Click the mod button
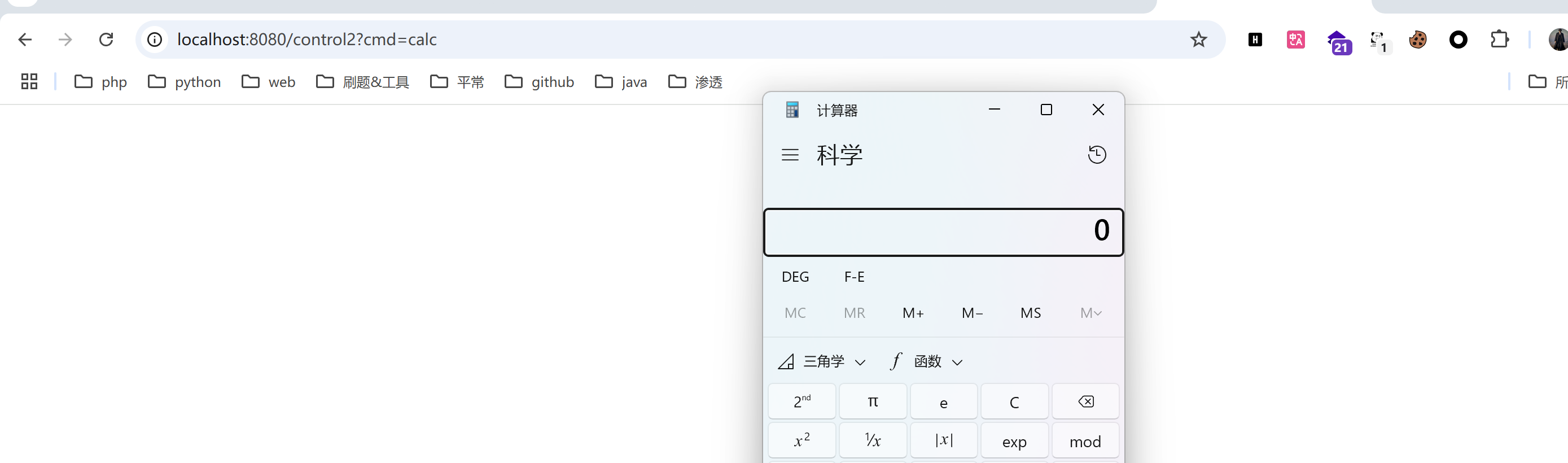 tap(1085, 440)
